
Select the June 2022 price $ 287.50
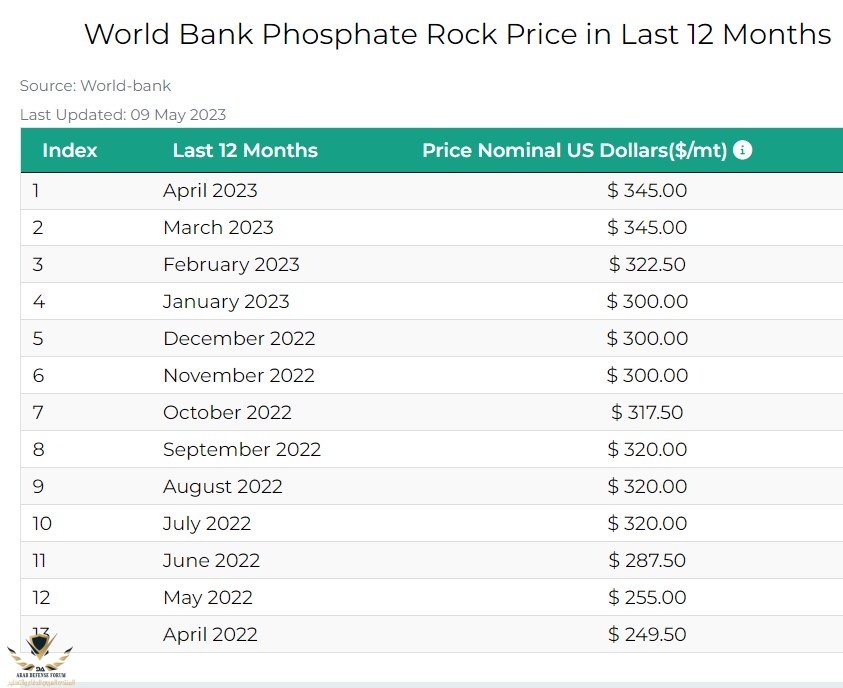pos(647,561)
